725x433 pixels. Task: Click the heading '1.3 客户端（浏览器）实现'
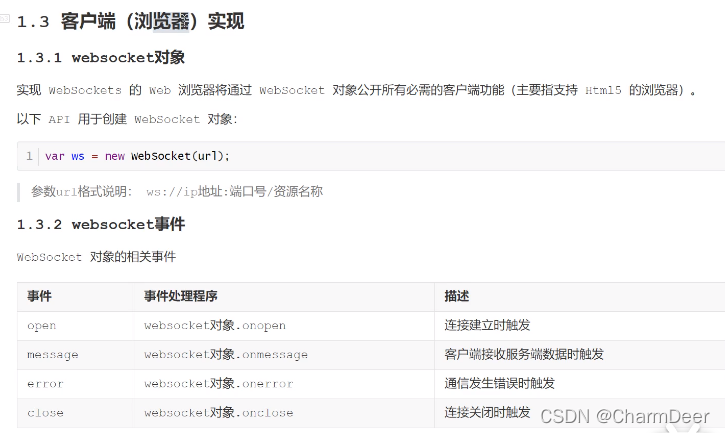pyautogui.click(x=130, y=21)
